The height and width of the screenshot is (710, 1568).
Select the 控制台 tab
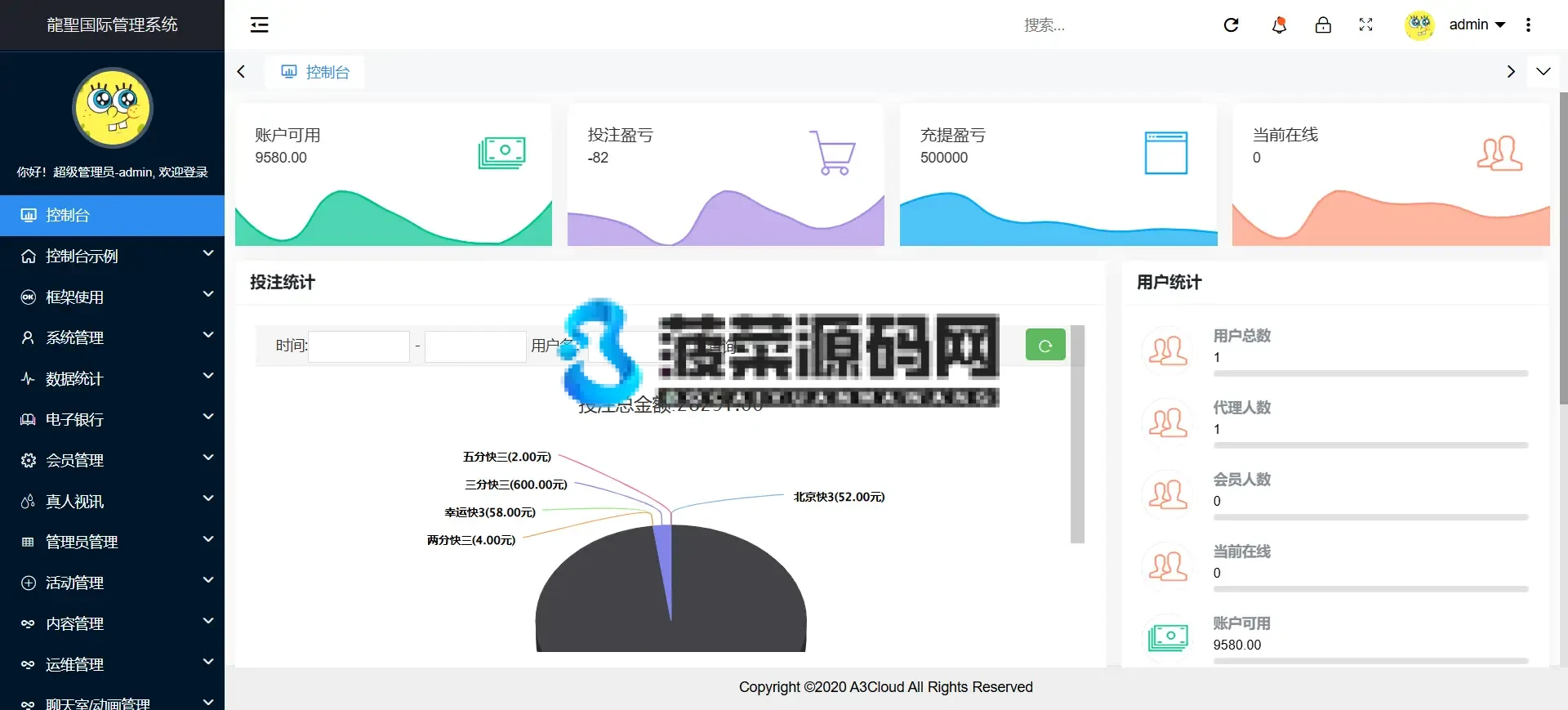(315, 72)
